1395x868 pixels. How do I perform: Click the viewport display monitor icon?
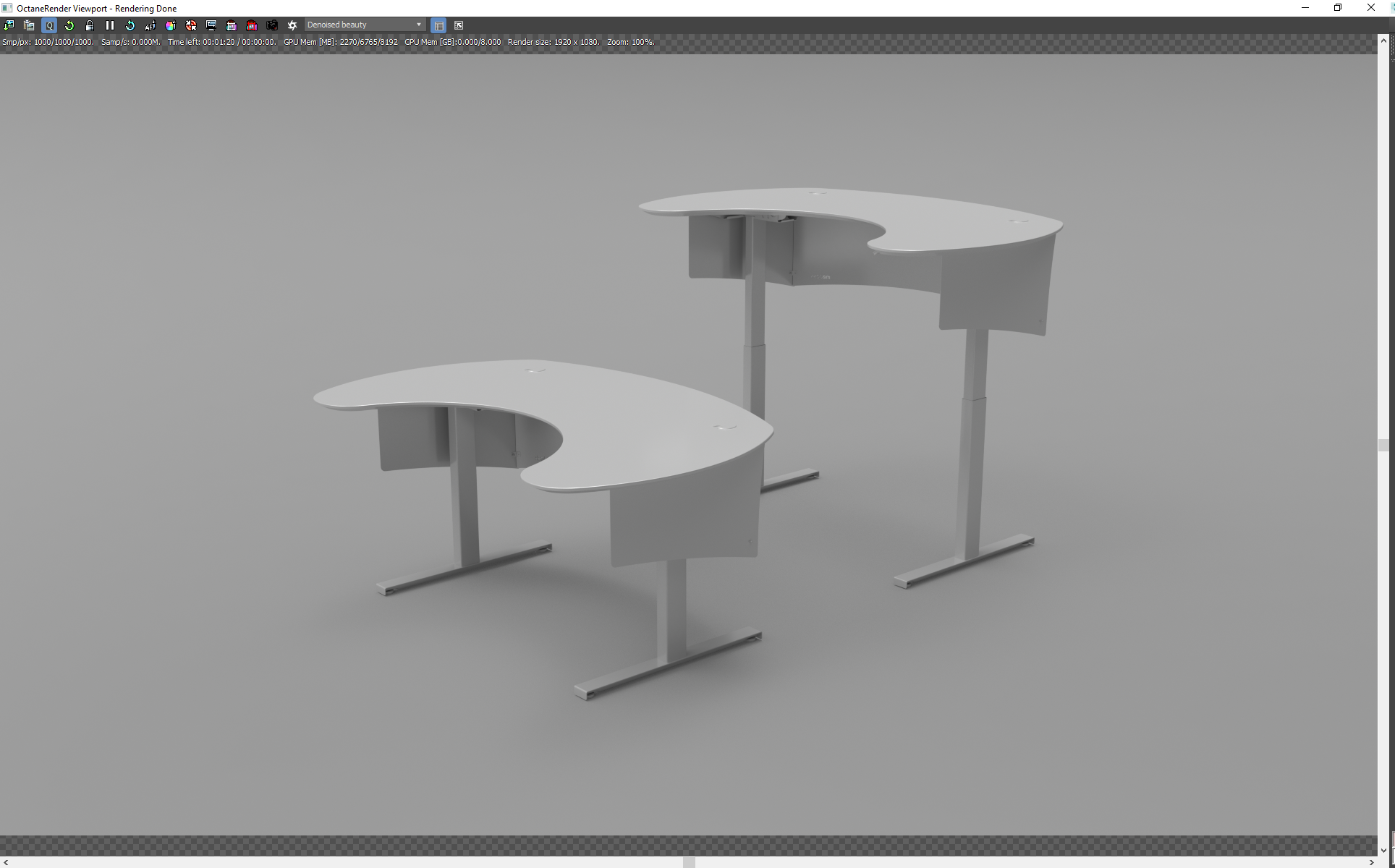tap(211, 25)
